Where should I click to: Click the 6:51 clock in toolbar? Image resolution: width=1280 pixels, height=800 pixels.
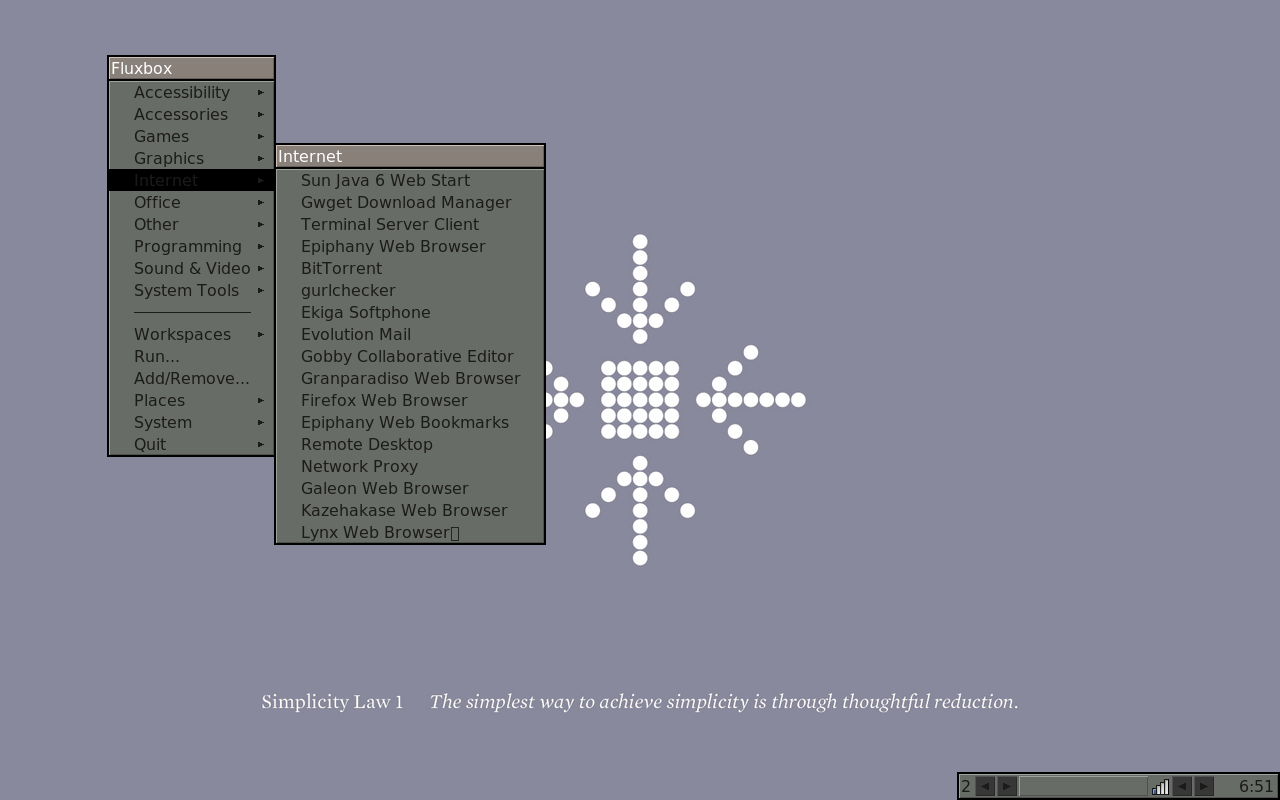pos(1256,787)
